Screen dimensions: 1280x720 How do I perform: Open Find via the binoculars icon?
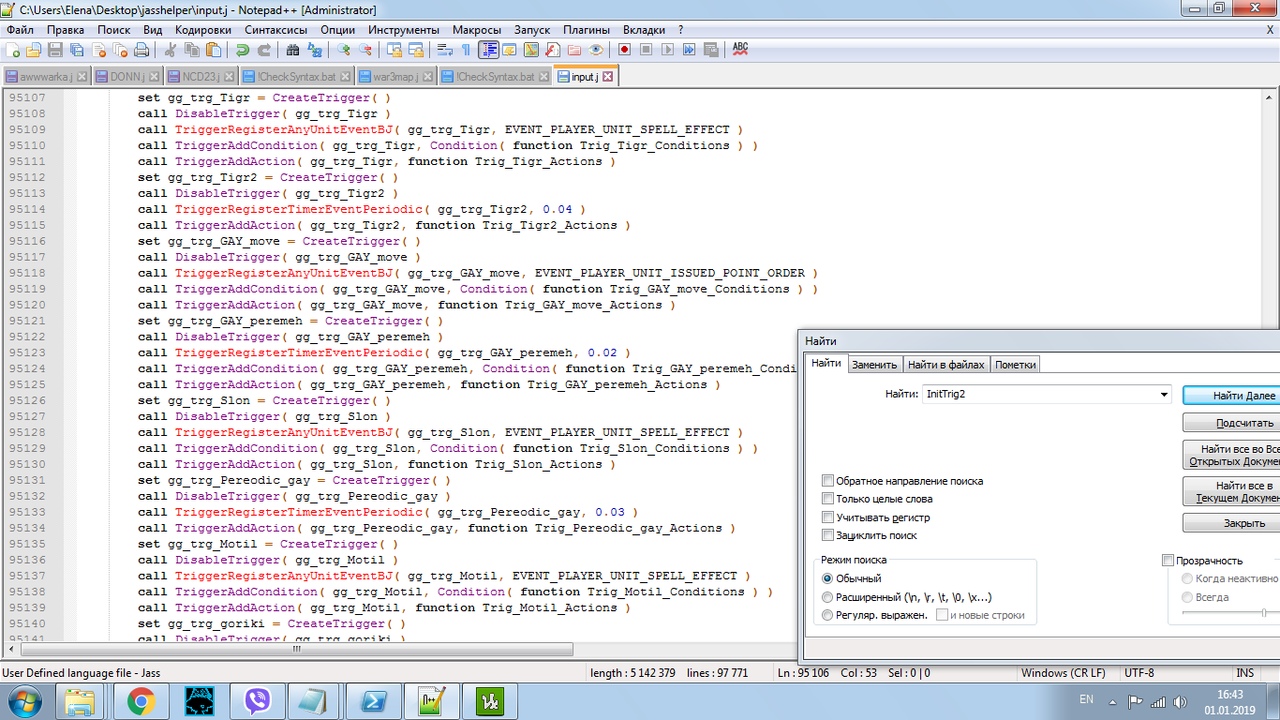(293, 50)
